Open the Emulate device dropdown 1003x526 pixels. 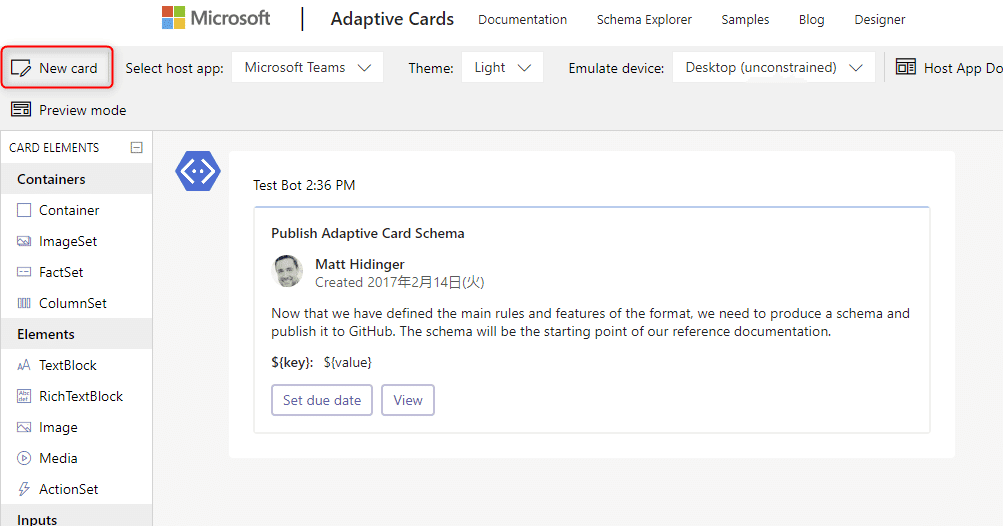point(773,67)
